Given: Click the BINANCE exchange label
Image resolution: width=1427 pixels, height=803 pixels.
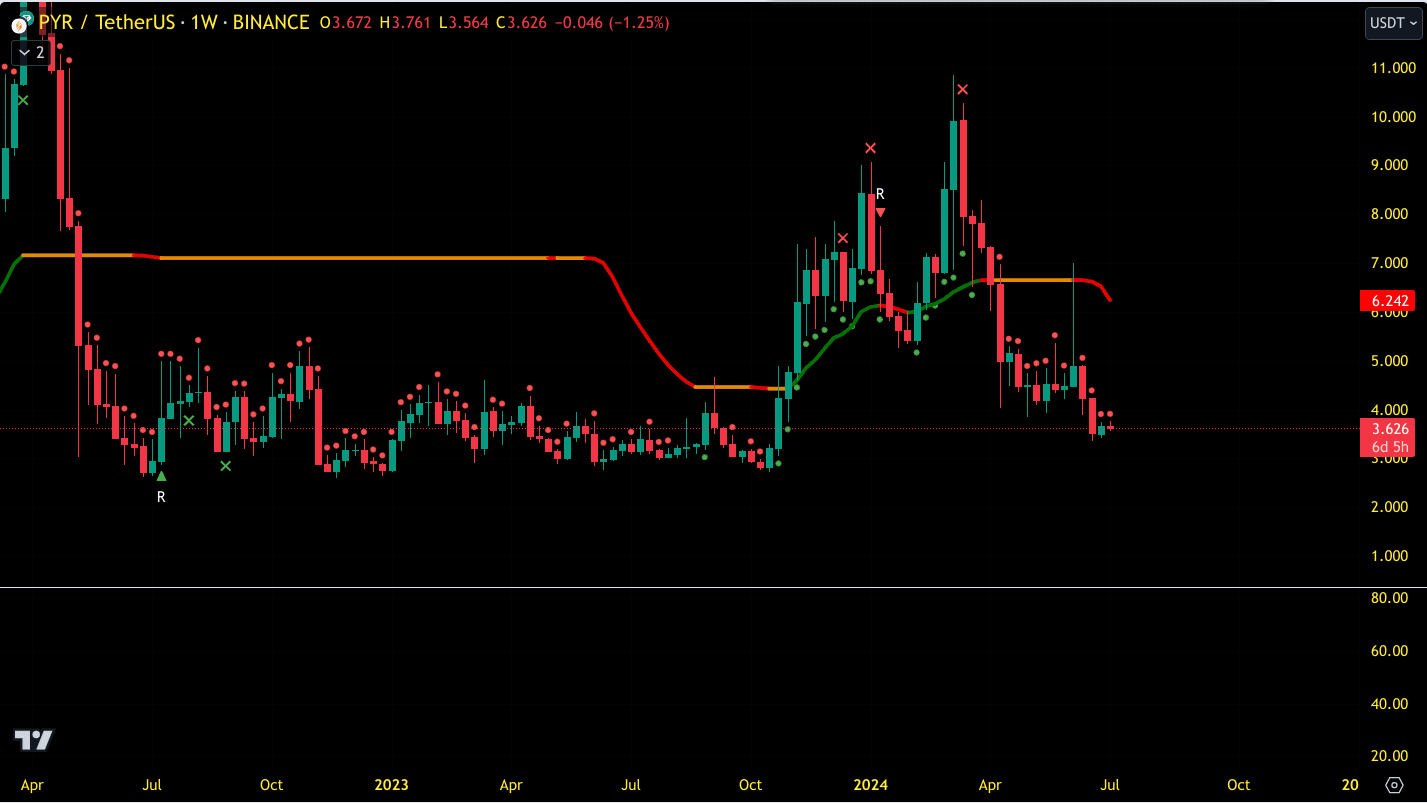Looking at the screenshot, I should pos(271,22).
